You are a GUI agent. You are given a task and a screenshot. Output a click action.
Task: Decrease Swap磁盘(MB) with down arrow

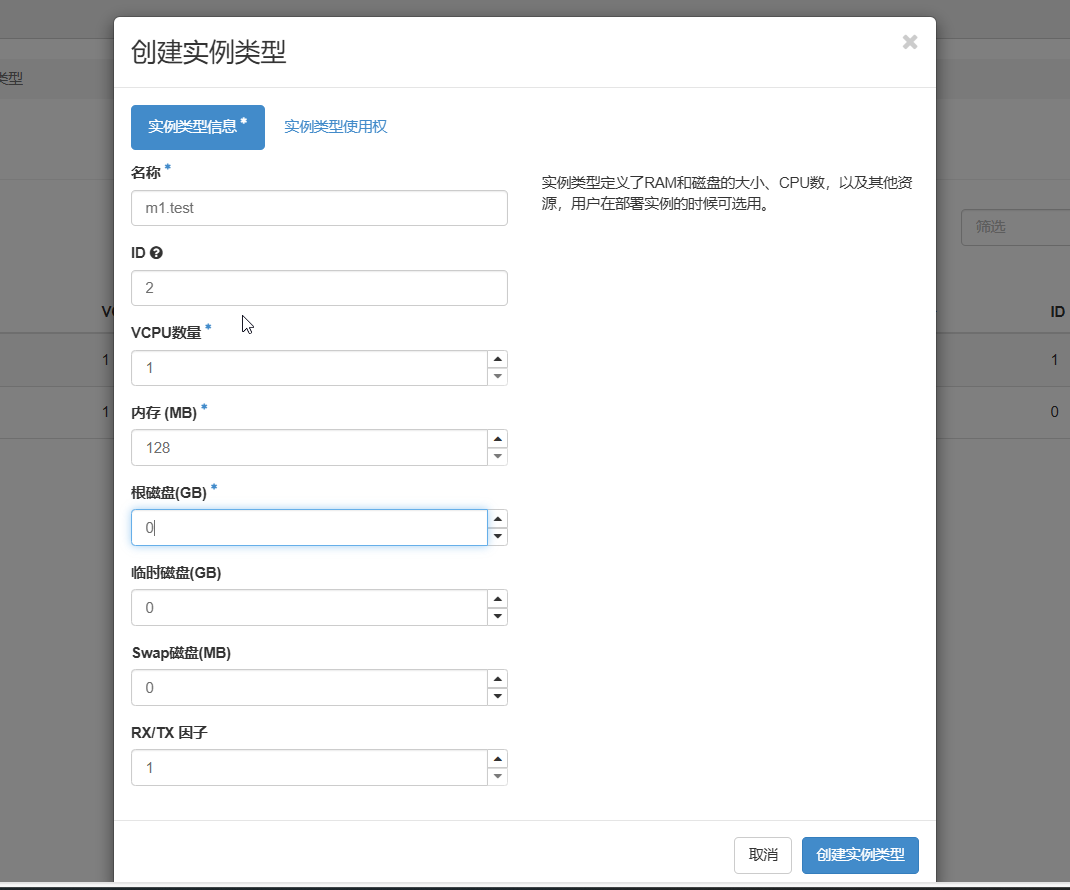tap(497, 696)
